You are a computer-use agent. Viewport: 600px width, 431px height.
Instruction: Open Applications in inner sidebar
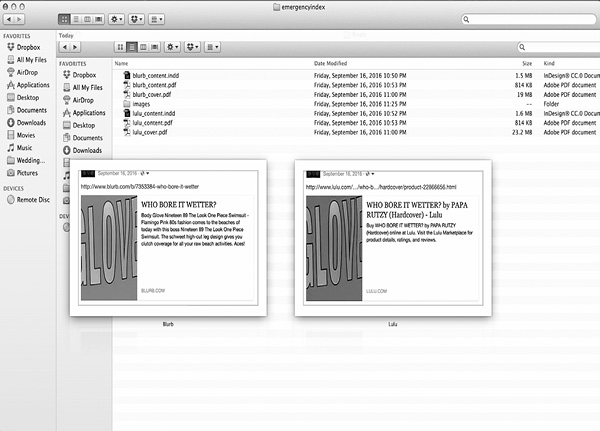pos(84,113)
